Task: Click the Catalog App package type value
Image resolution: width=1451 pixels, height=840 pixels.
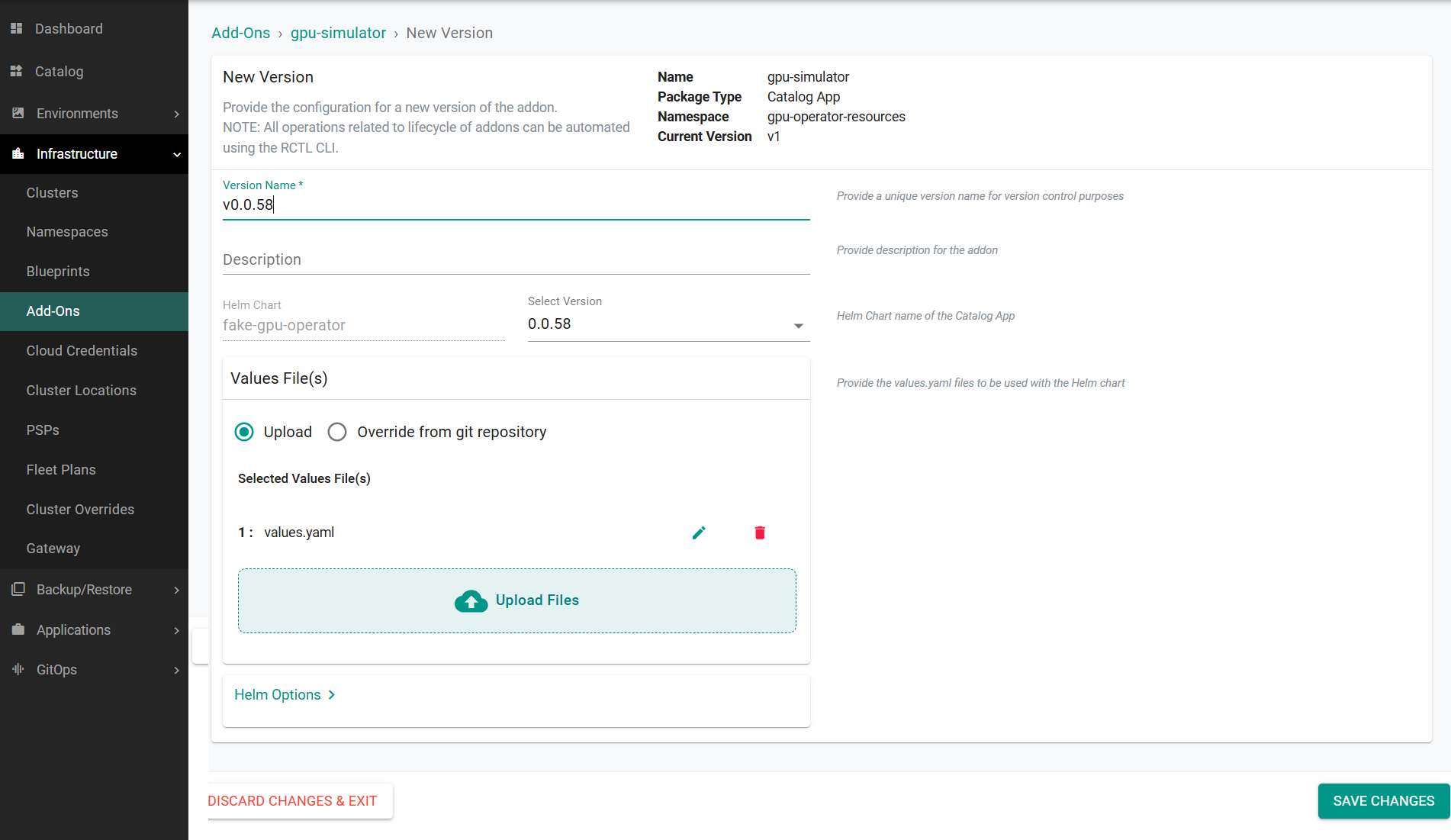Action: click(803, 97)
